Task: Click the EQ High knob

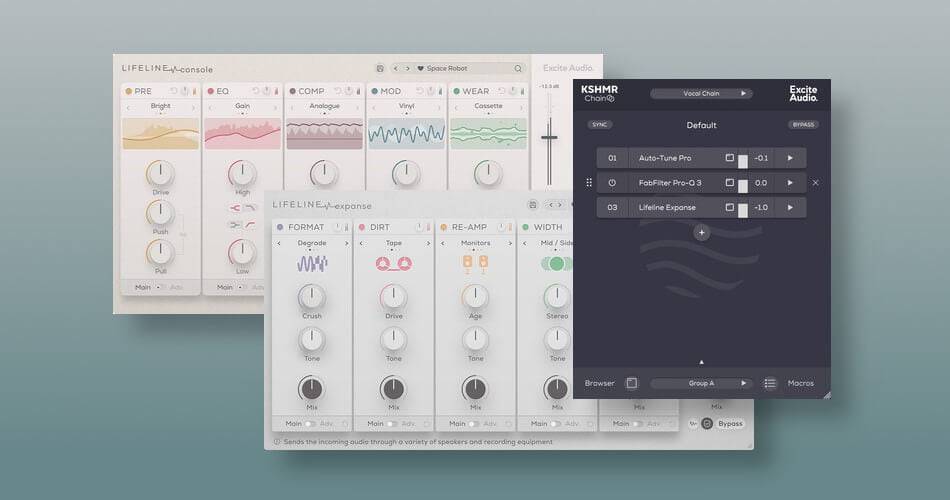Action: (242, 173)
